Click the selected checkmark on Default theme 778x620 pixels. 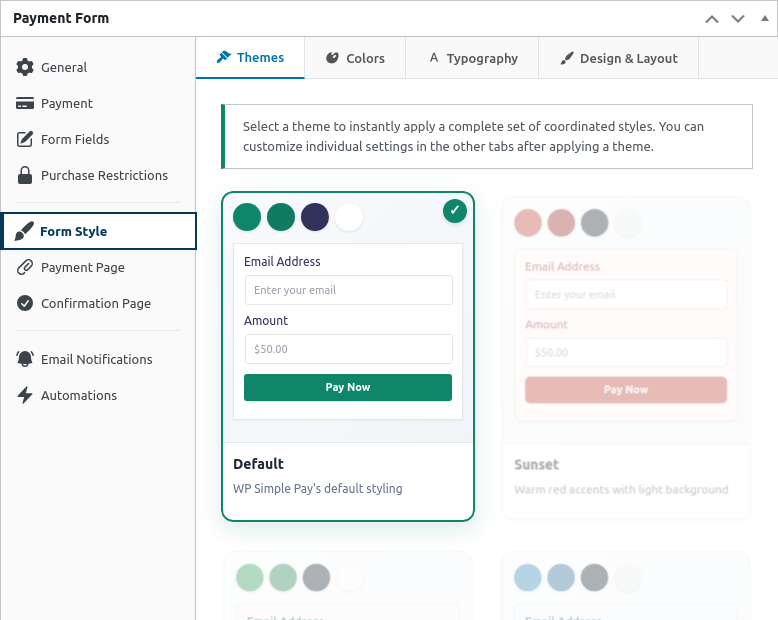pos(455,210)
